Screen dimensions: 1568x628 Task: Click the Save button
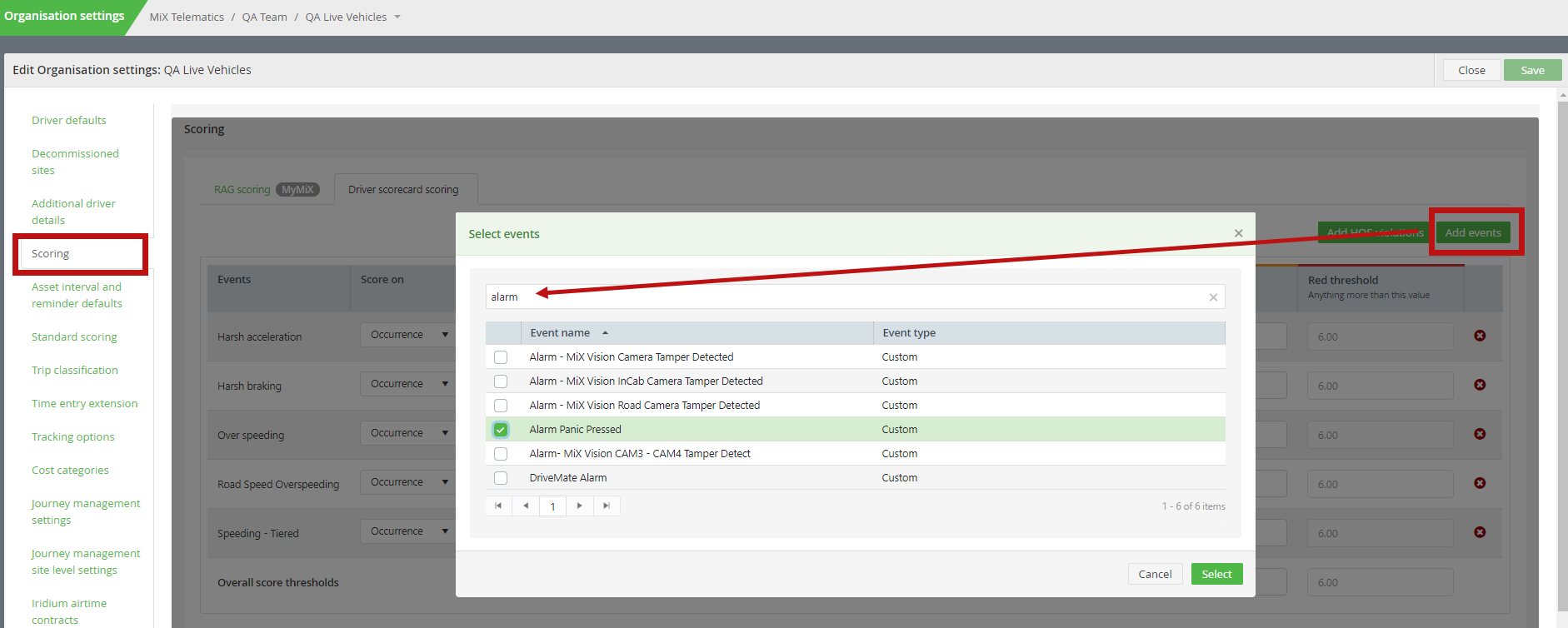1532,70
